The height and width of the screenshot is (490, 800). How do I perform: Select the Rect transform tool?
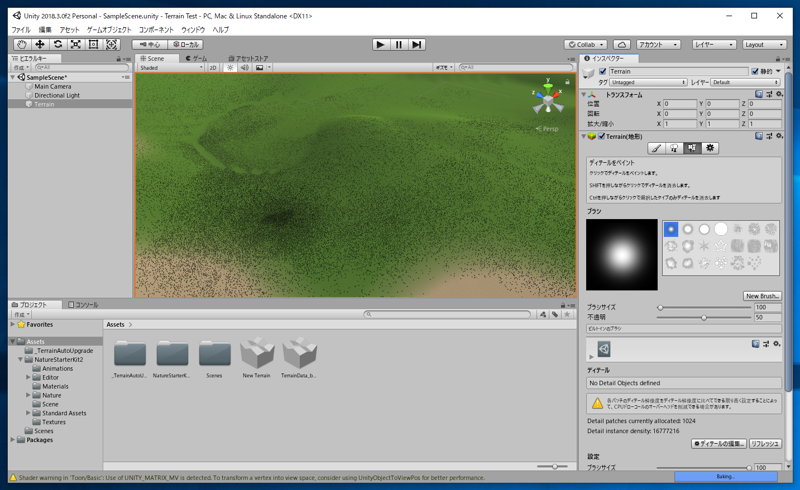[x=93, y=44]
